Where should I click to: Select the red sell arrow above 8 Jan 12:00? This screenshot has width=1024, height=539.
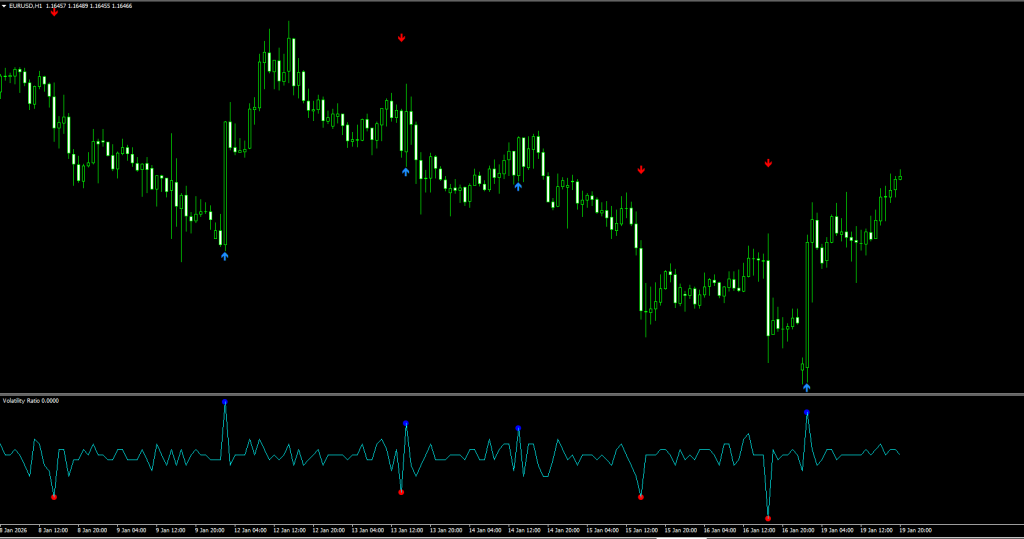[x=54, y=12]
